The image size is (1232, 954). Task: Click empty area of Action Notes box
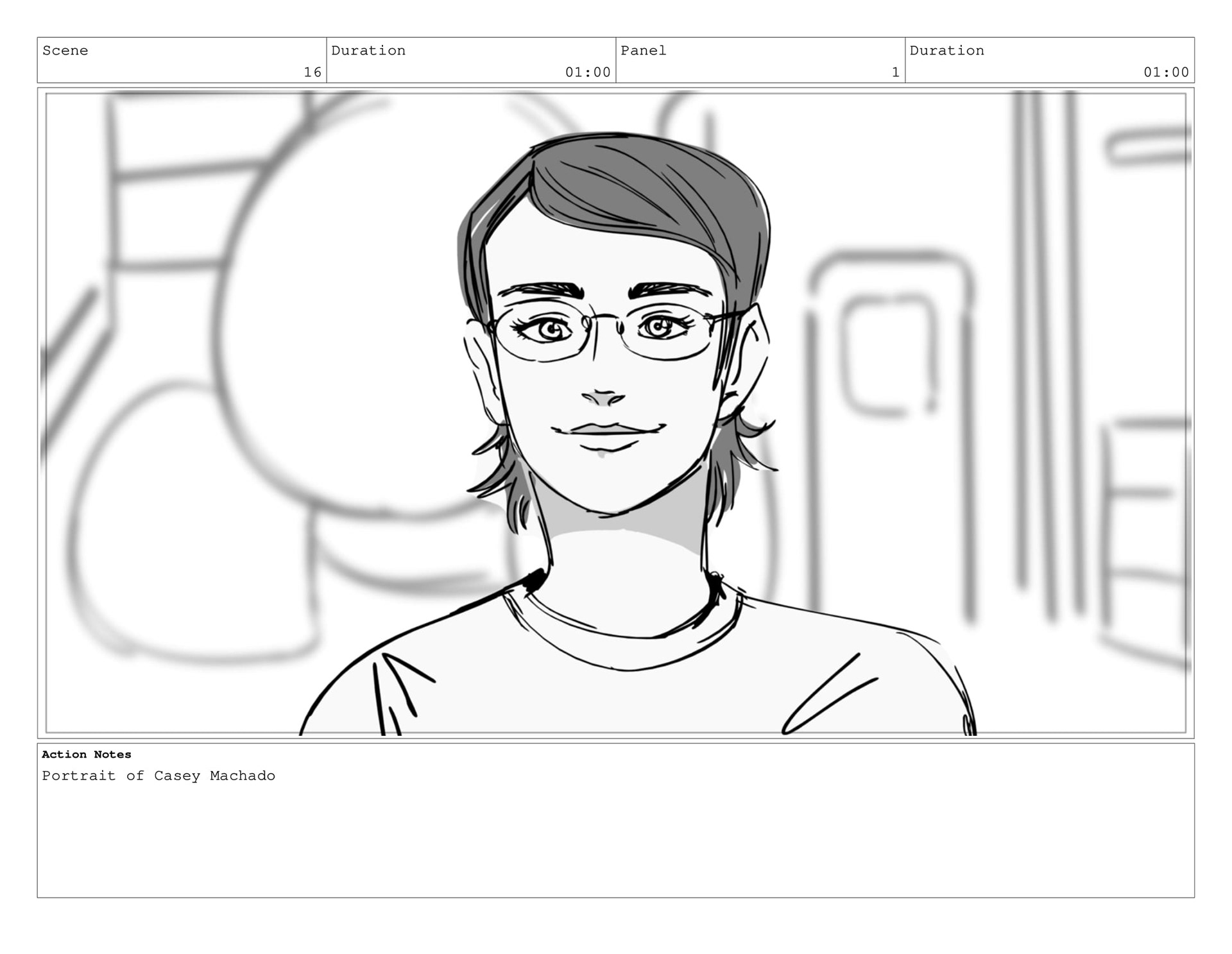pyautogui.click(x=616, y=840)
